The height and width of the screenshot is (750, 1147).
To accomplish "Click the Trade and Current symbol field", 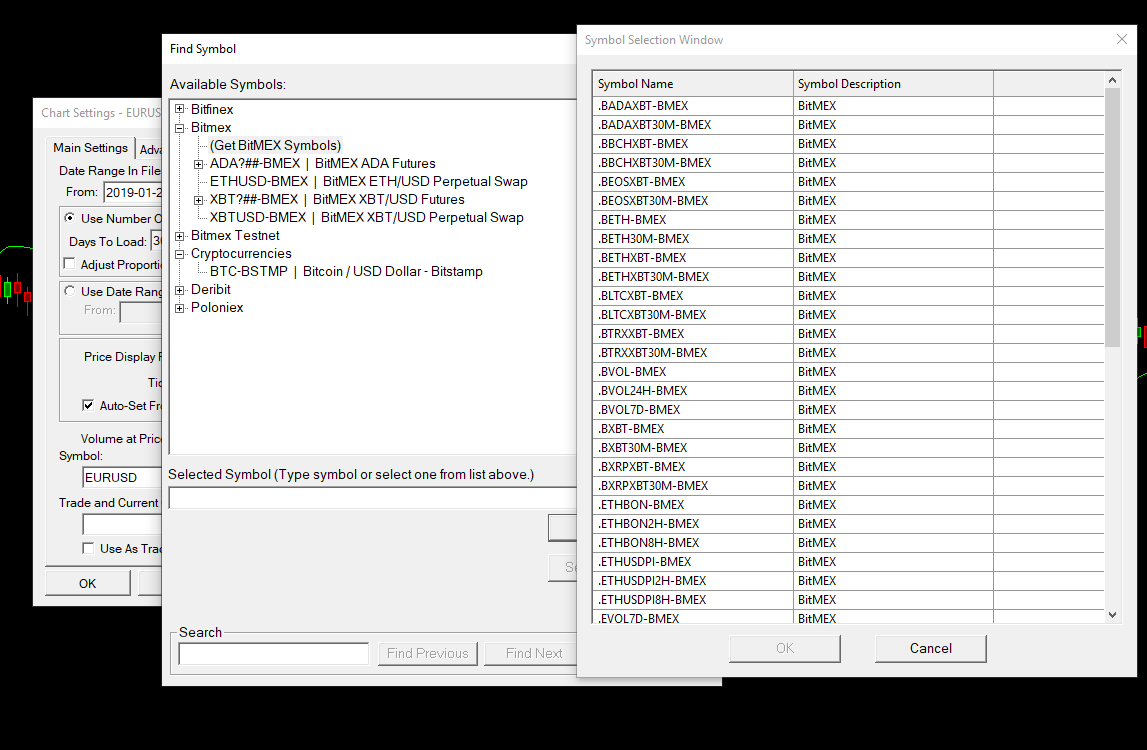I will tap(122, 525).
